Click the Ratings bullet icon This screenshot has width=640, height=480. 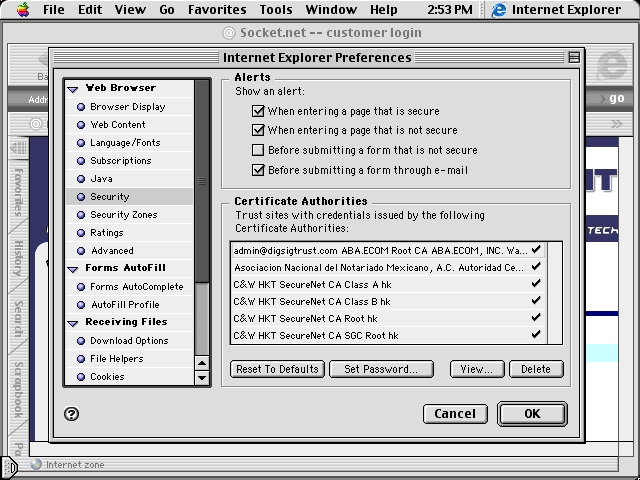point(81,233)
